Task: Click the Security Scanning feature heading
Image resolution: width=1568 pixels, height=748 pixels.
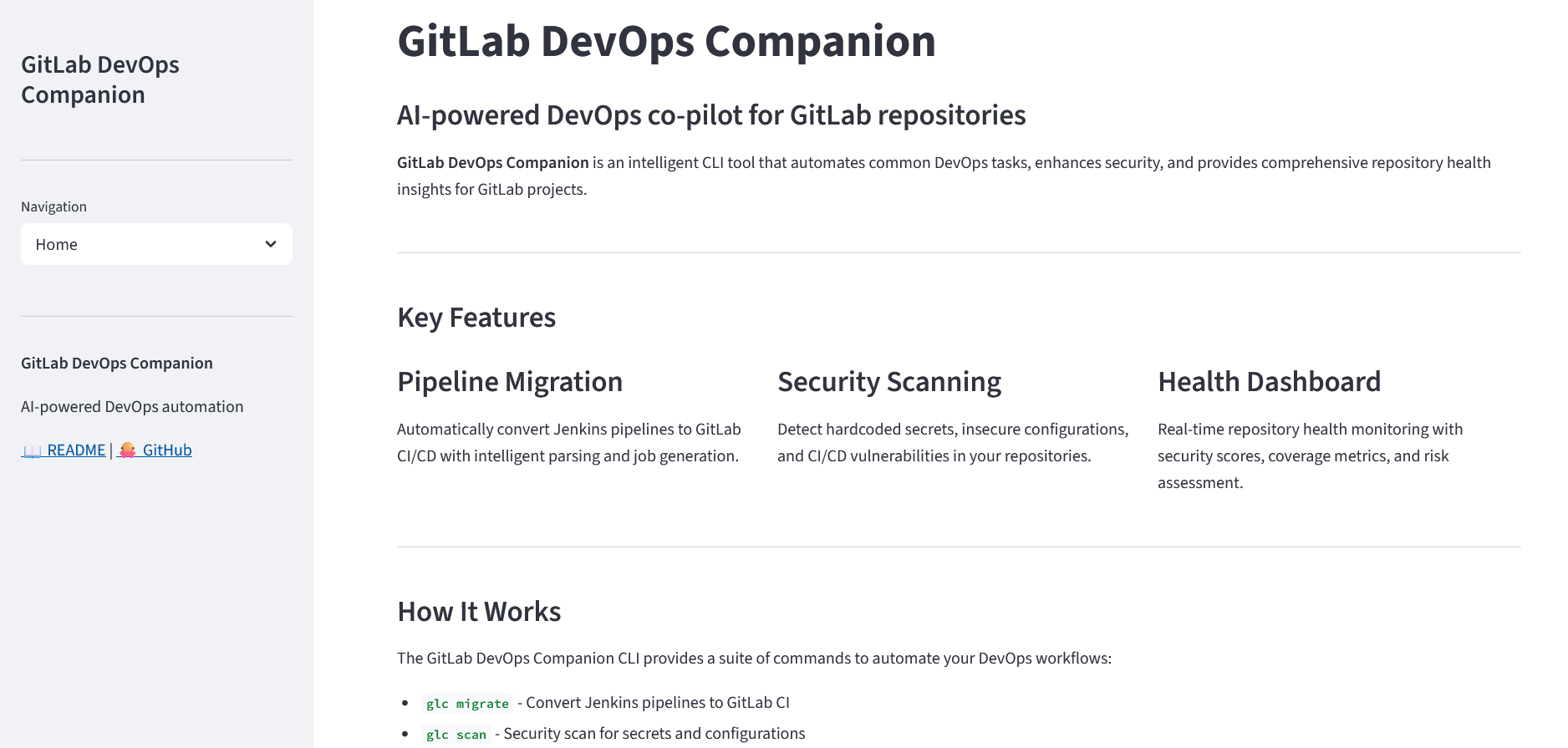Action: [889, 382]
